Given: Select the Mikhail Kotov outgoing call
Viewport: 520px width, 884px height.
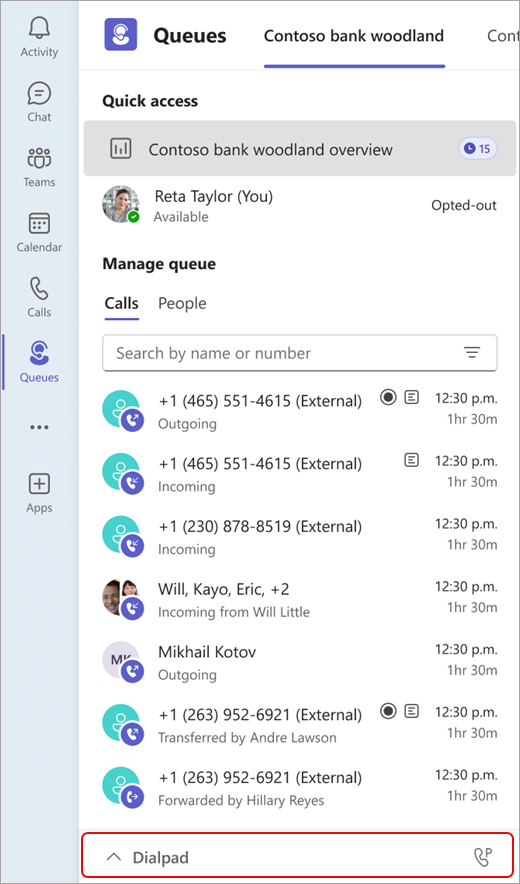Looking at the screenshot, I should coord(299,661).
